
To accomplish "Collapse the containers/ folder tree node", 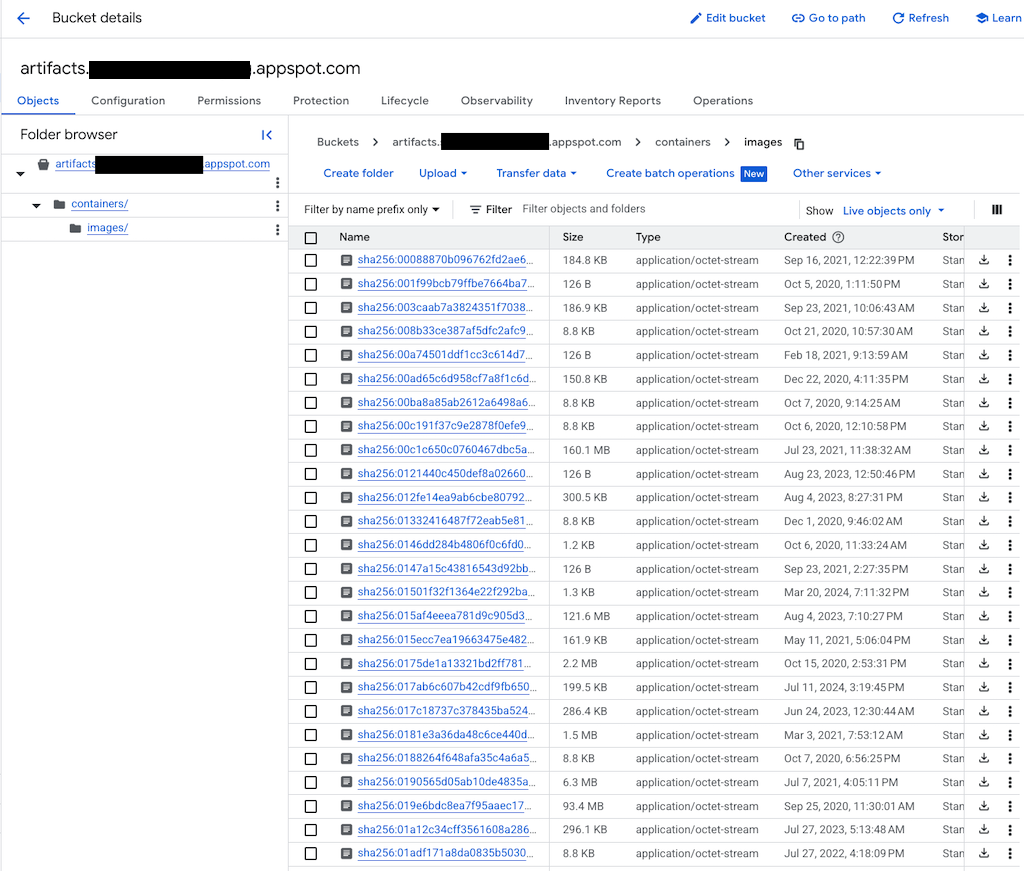I will click(x=37, y=205).
